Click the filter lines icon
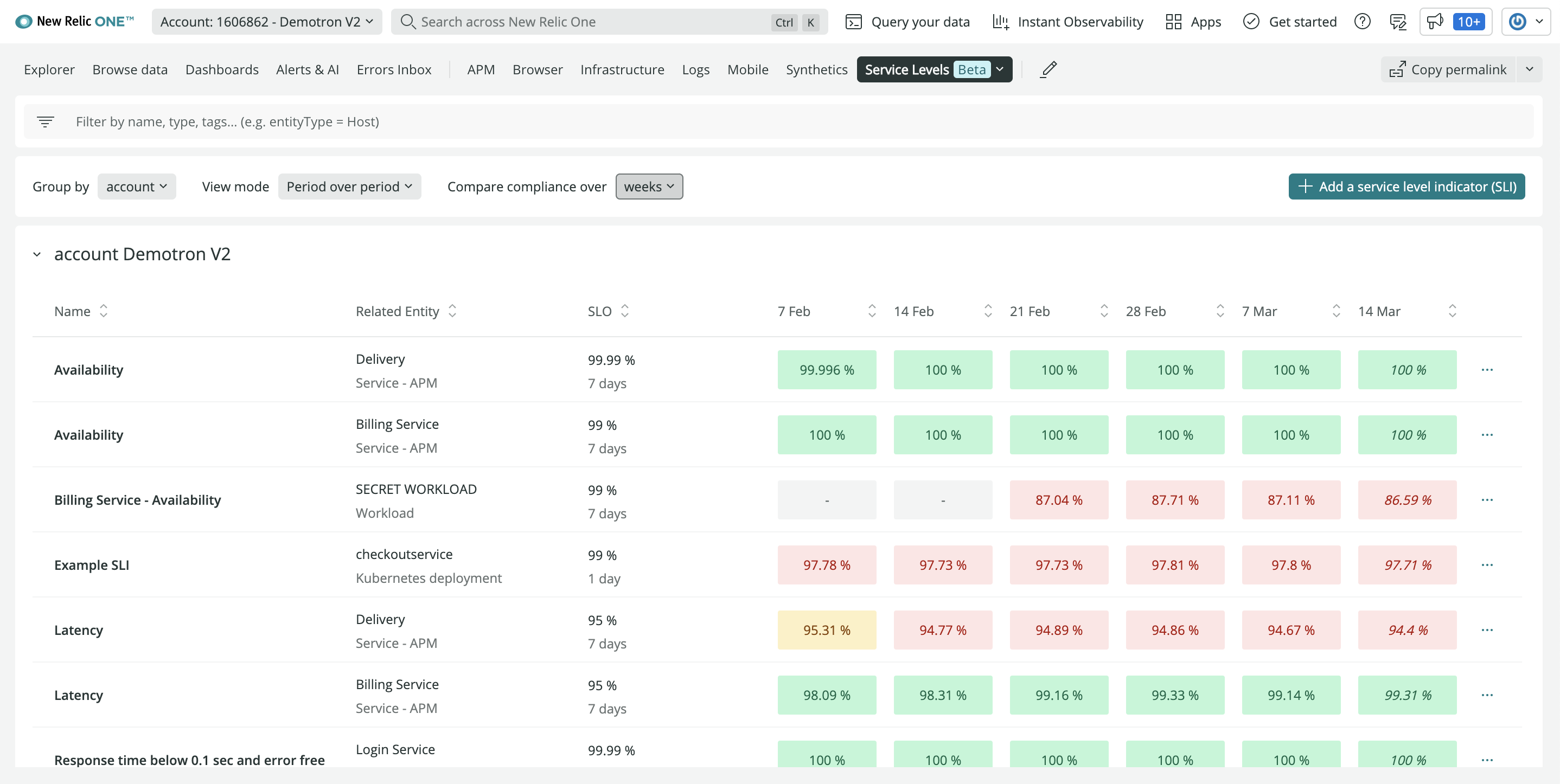Viewport: 1560px width, 784px height. [46, 121]
